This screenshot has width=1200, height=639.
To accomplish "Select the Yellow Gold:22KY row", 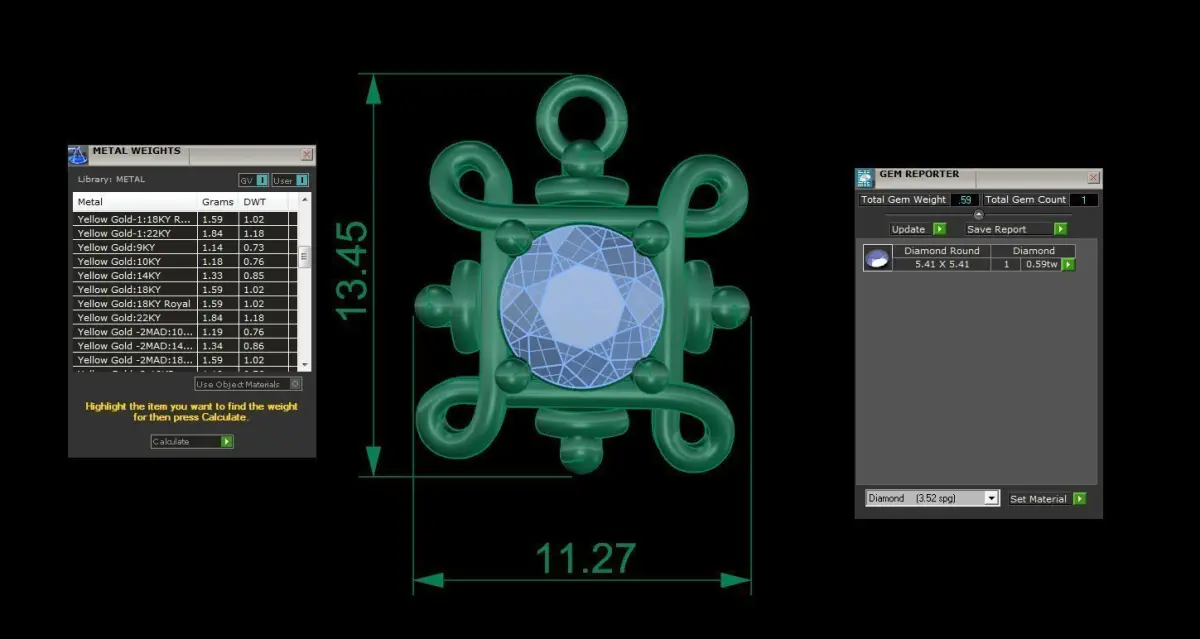I will (186, 317).
